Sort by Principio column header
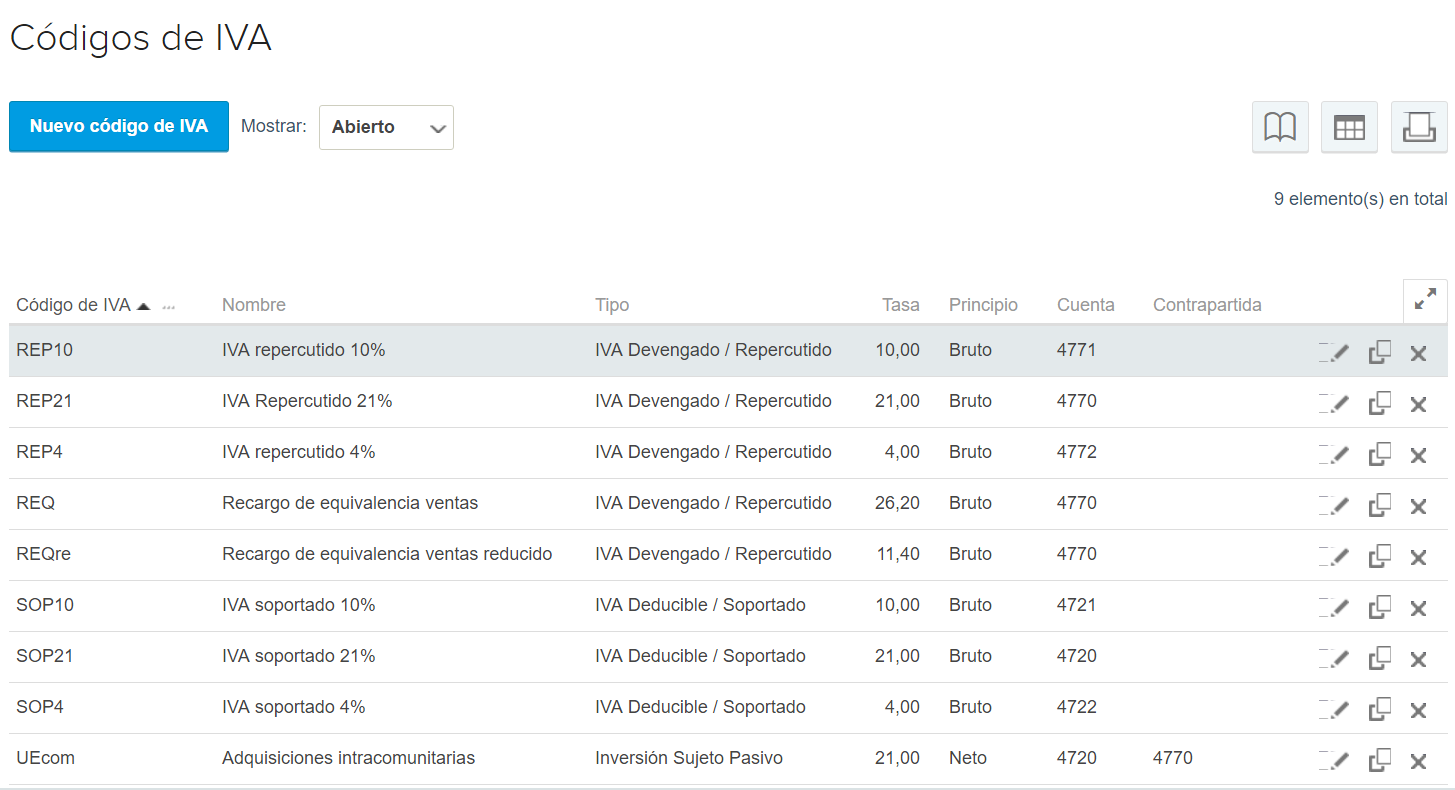 983,305
